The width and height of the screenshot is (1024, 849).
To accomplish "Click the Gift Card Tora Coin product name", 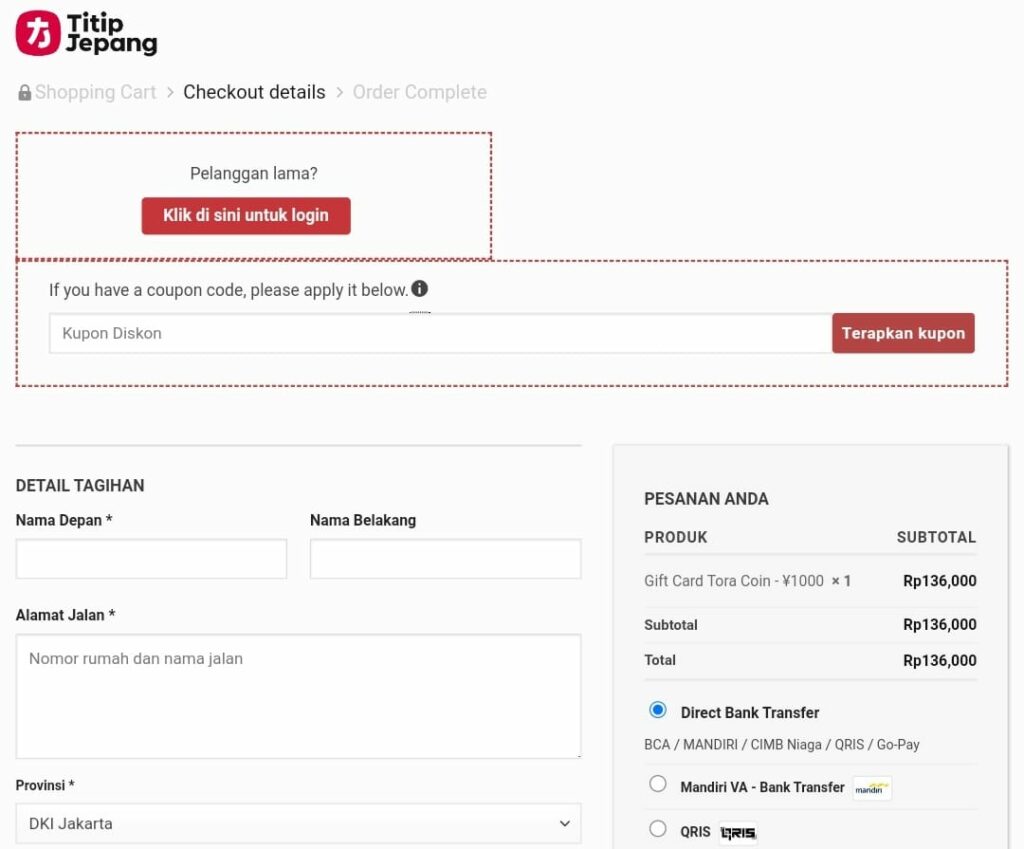I will pyautogui.click(x=735, y=581).
